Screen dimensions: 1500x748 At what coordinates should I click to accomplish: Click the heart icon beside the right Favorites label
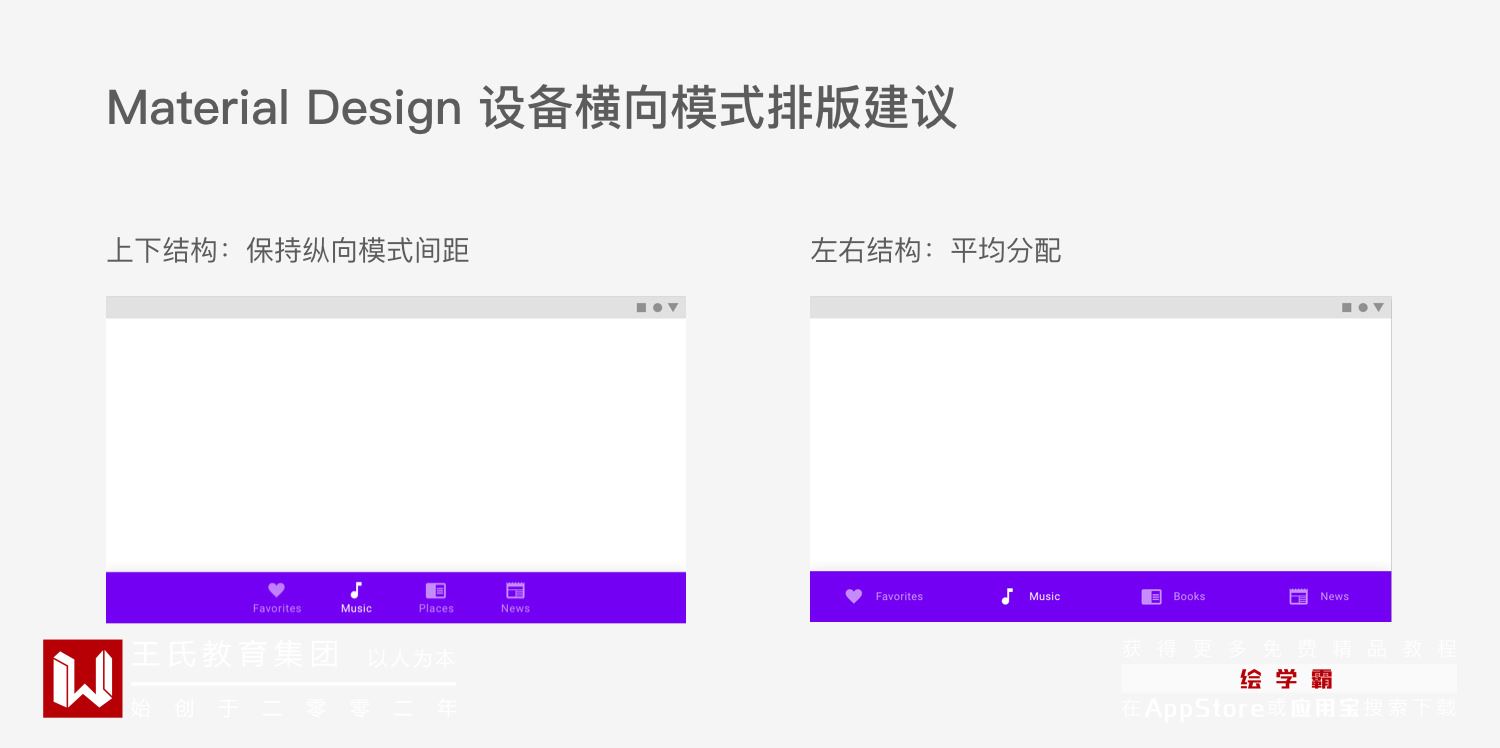[854, 596]
